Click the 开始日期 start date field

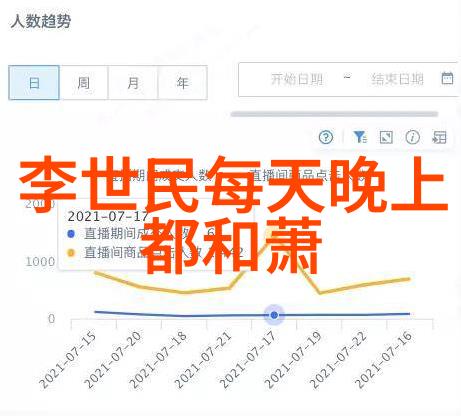tap(296, 79)
